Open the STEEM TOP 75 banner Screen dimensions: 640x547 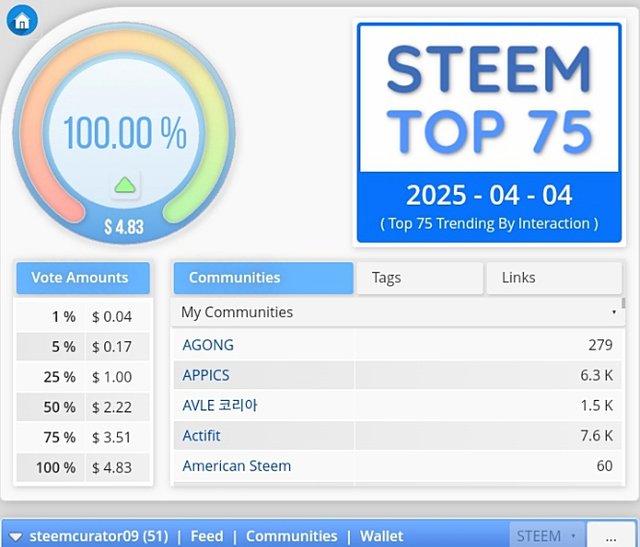click(x=489, y=132)
